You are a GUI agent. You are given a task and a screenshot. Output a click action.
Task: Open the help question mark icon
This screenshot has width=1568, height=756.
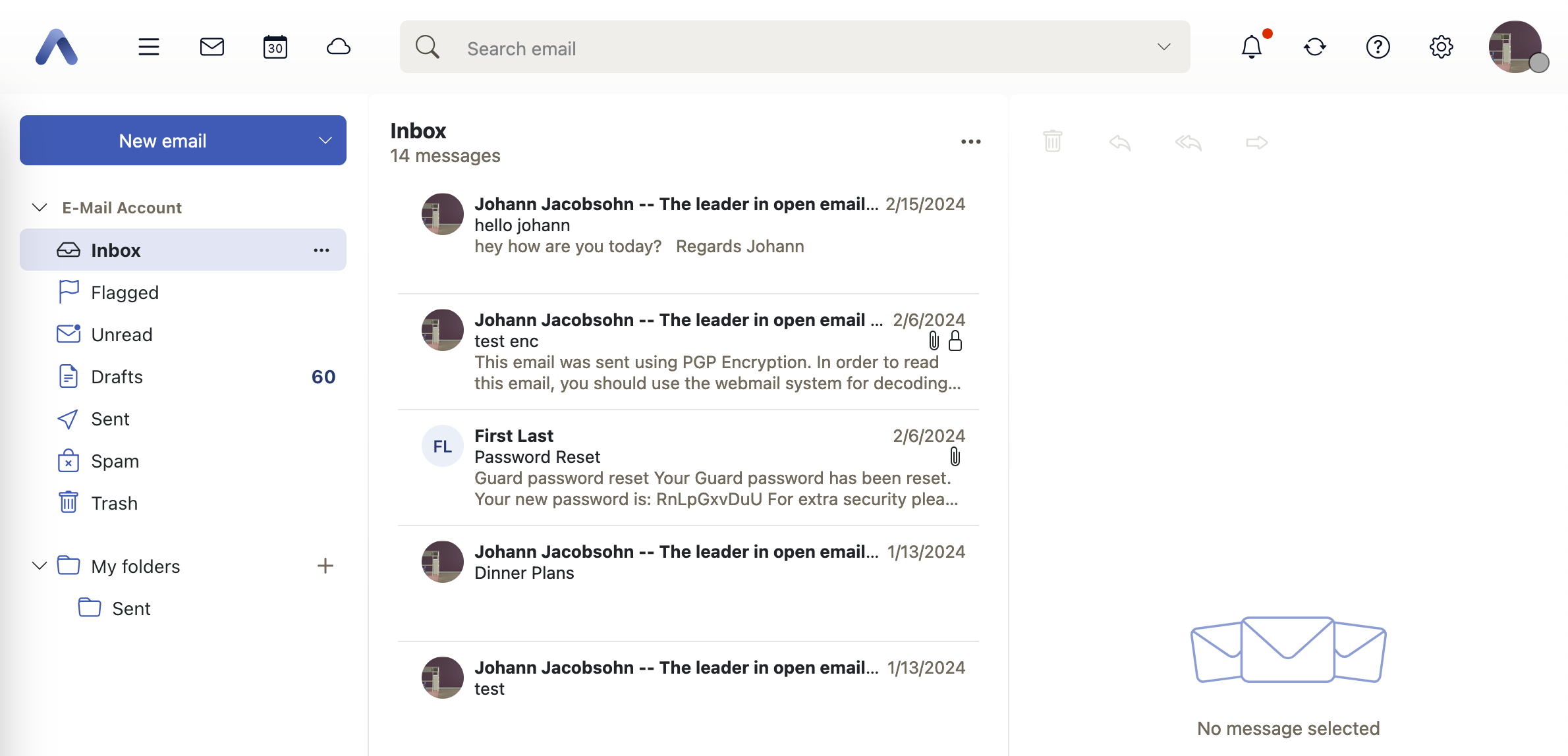pyautogui.click(x=1378, y=47)
